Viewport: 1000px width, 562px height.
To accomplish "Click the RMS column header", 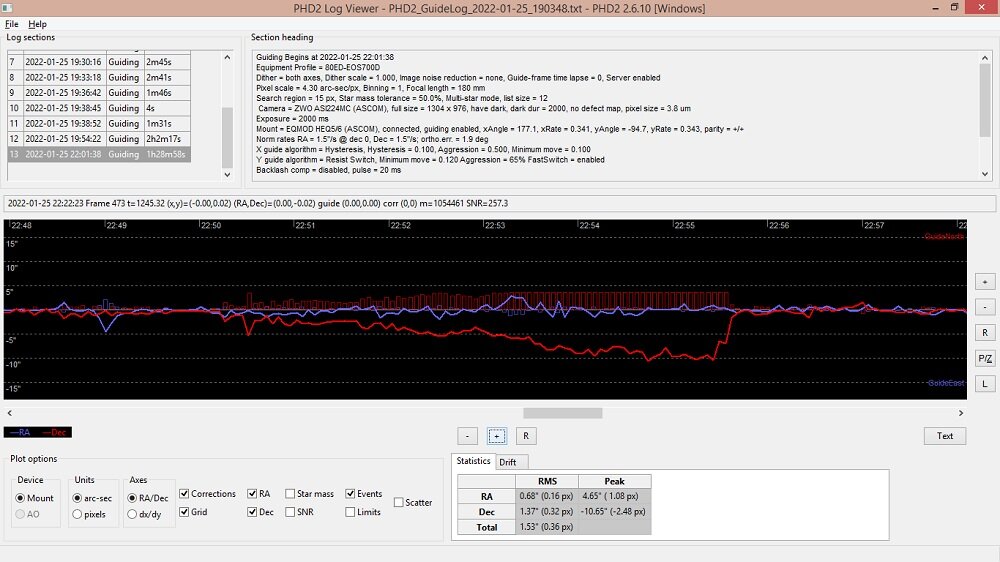I will (547, 481).
